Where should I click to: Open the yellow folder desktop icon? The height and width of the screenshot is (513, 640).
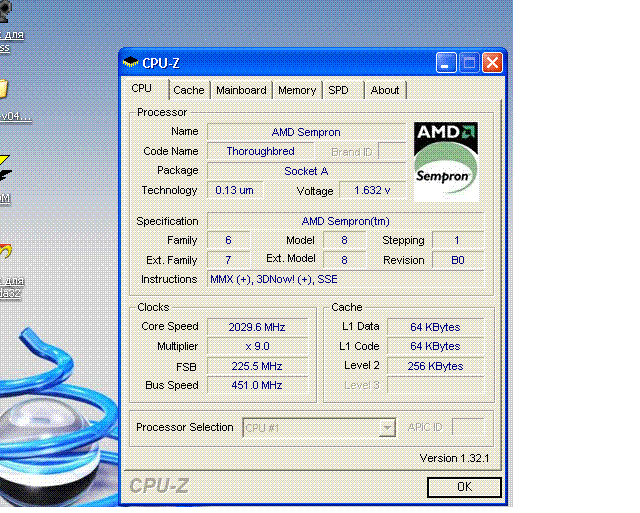(x=3, y=89)
